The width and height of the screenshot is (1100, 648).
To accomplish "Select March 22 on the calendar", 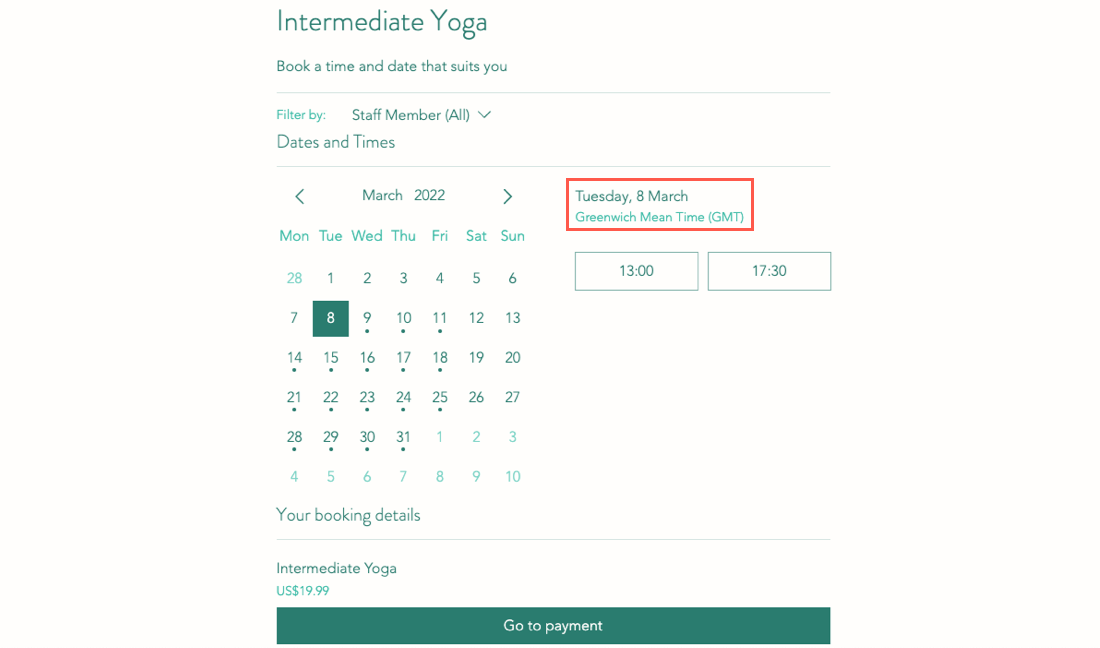I will coord(331,397).
